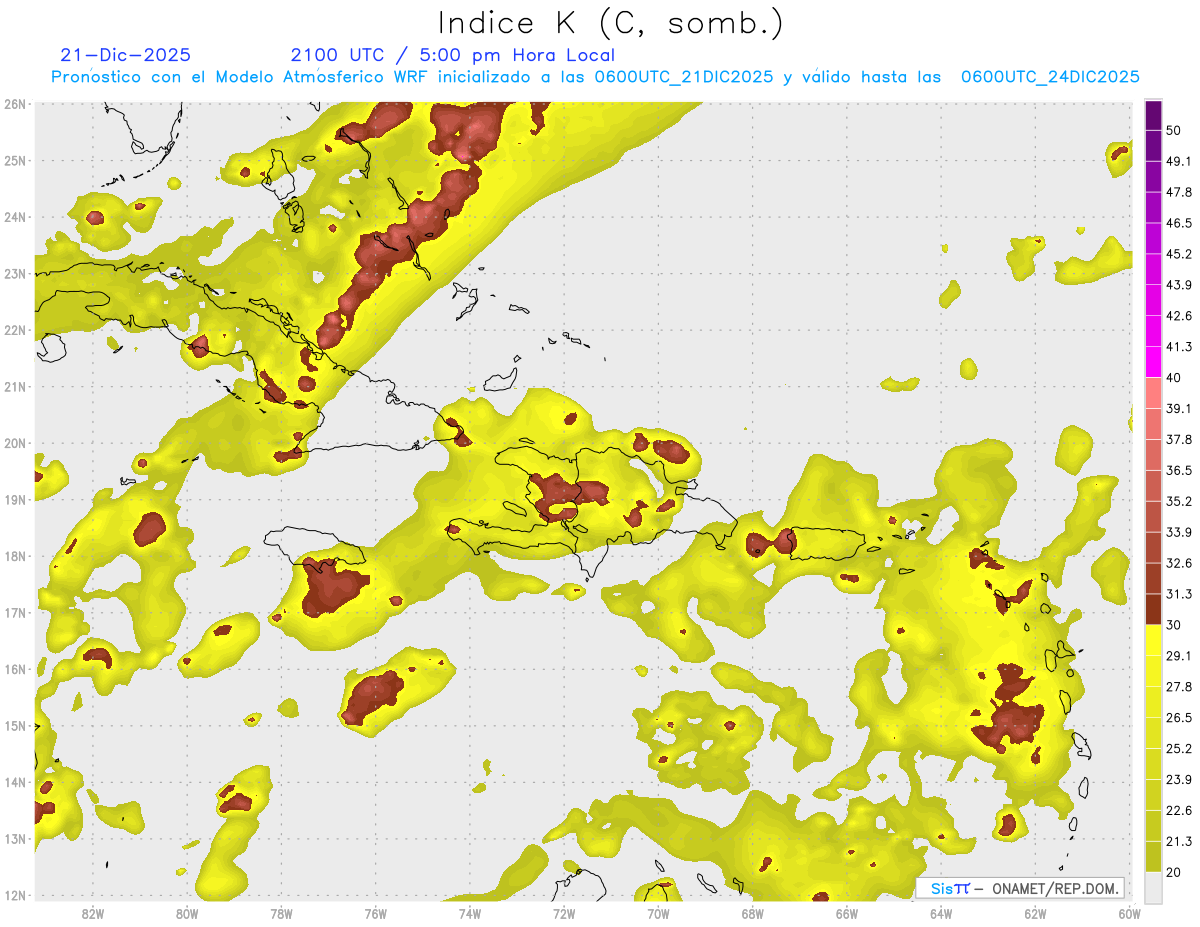Image resolution: width=1200 pixels, height=927 pixels.
Task: Click the '2100 UTC / 5:00 pm Hora Local' text
Action: 453,55
